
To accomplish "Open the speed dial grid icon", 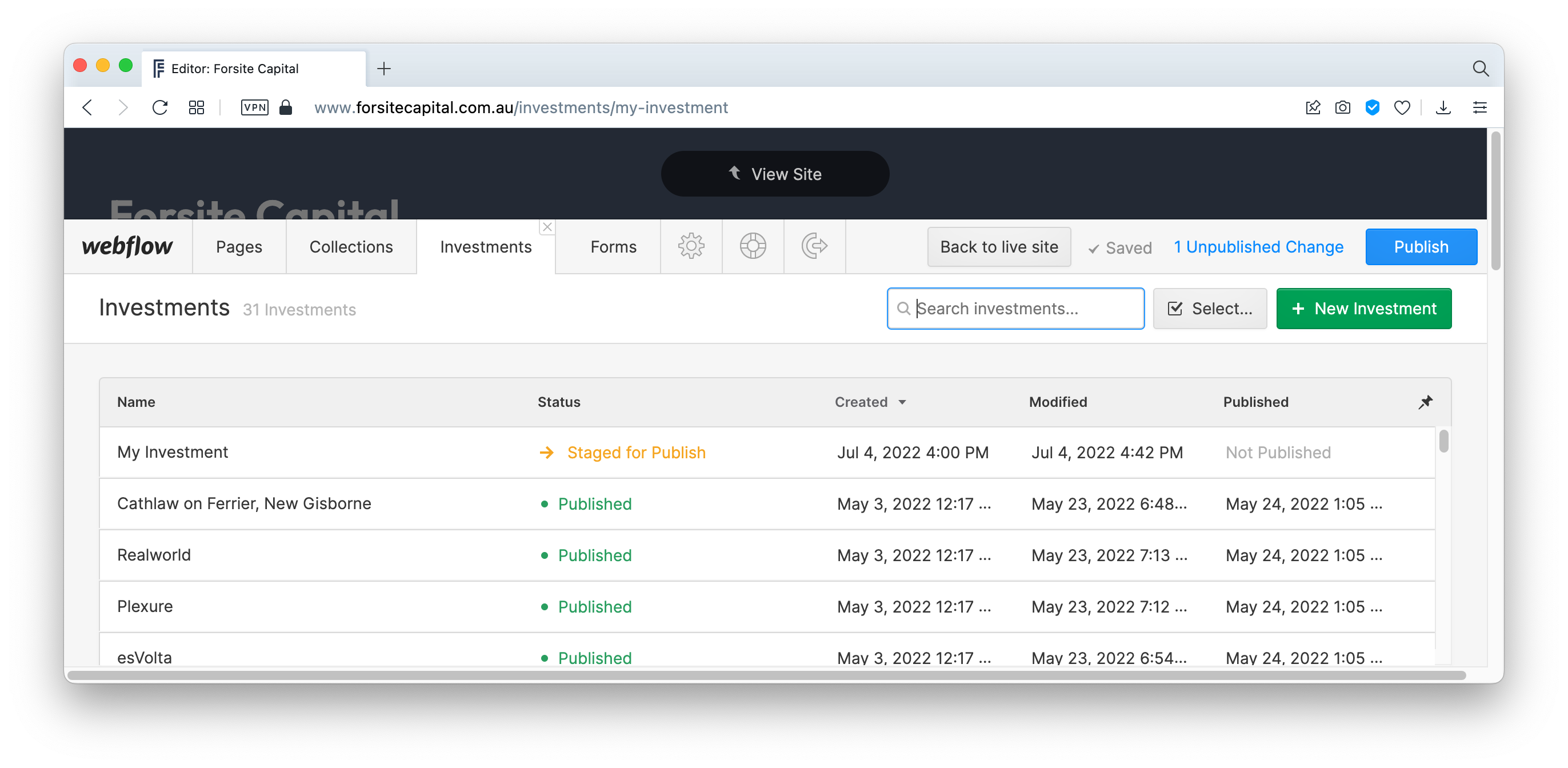I will pyautogui.click(x=196, y=108).
